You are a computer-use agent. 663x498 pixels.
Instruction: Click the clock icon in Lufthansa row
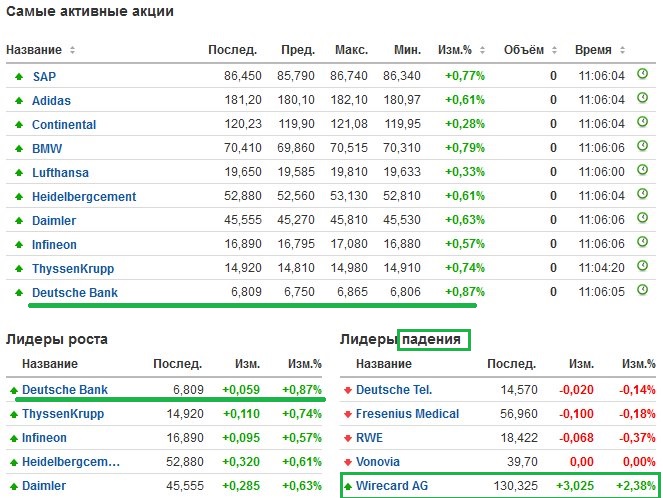click(x=642, y=170)
